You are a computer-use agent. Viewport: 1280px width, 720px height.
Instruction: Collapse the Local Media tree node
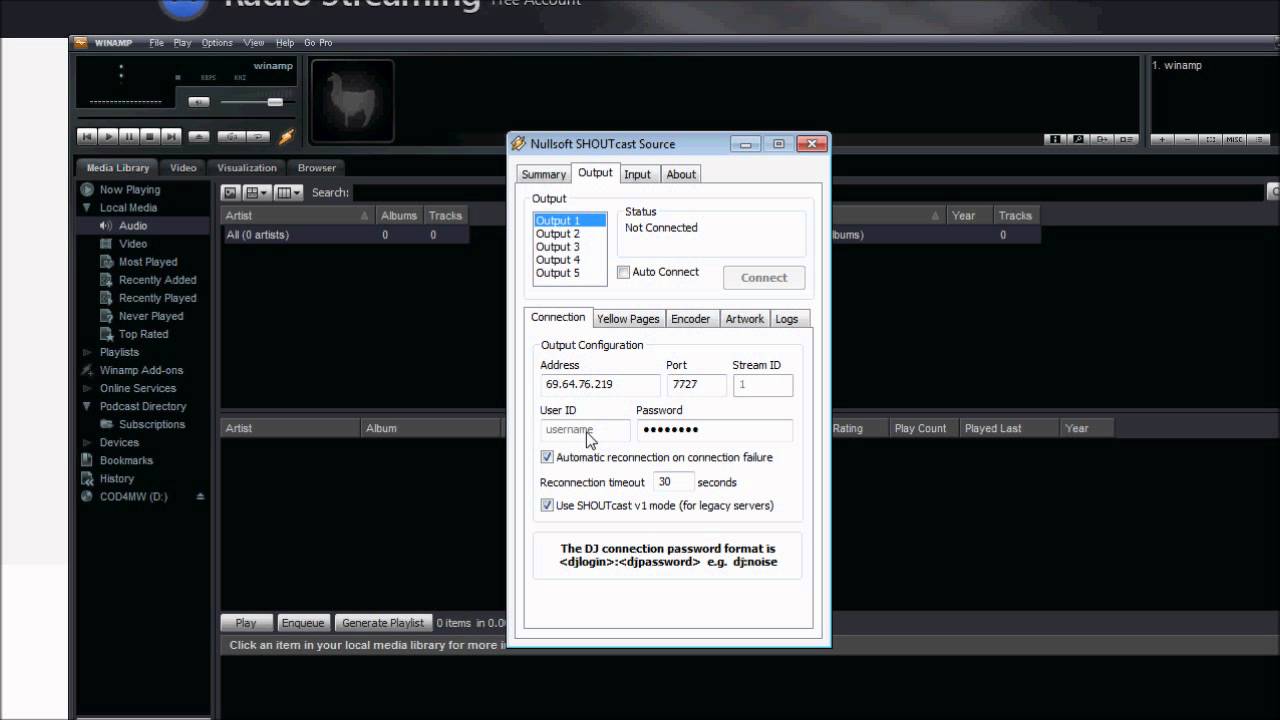coord(87,208)
